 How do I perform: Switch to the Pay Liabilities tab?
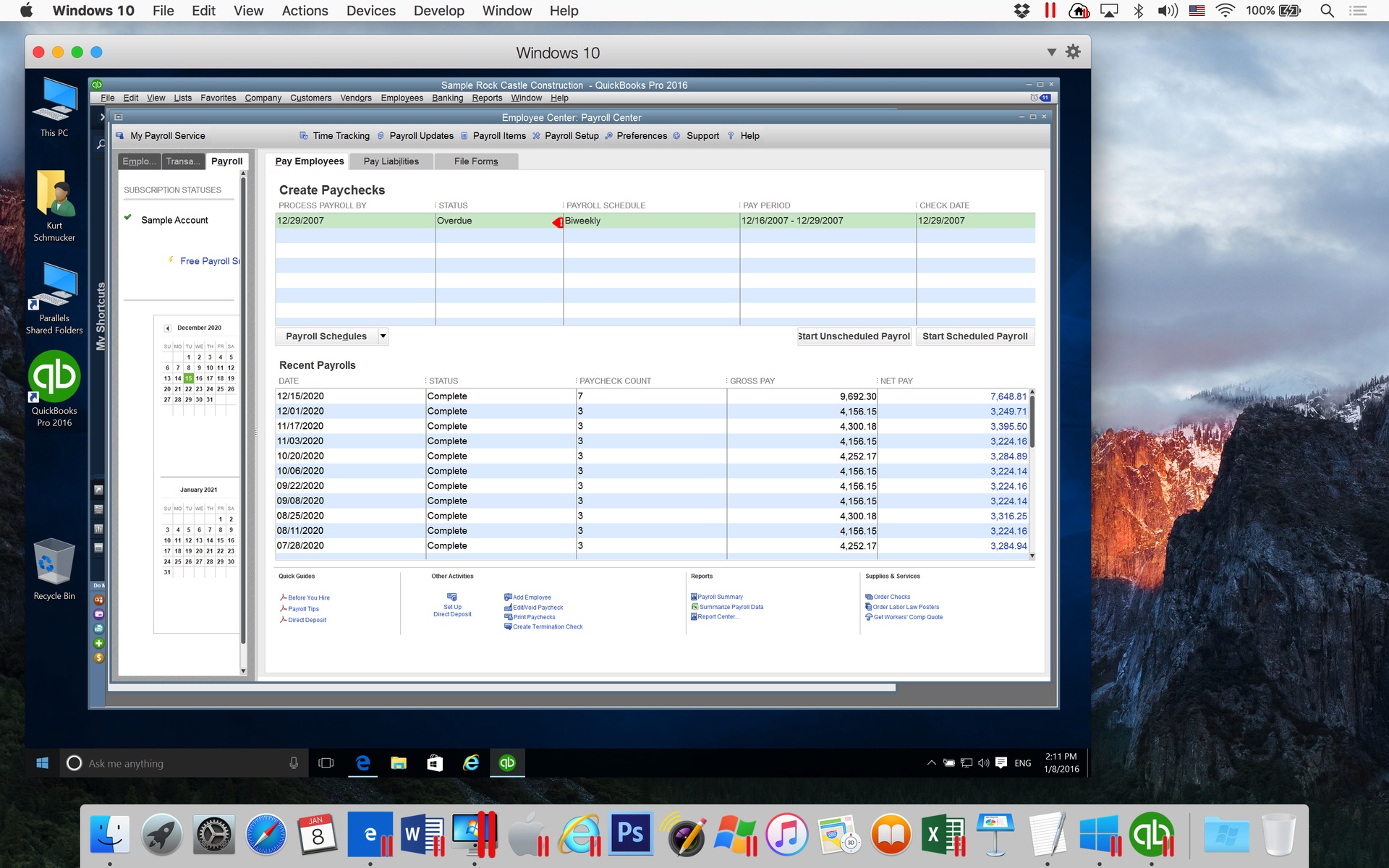click(391, 161)
